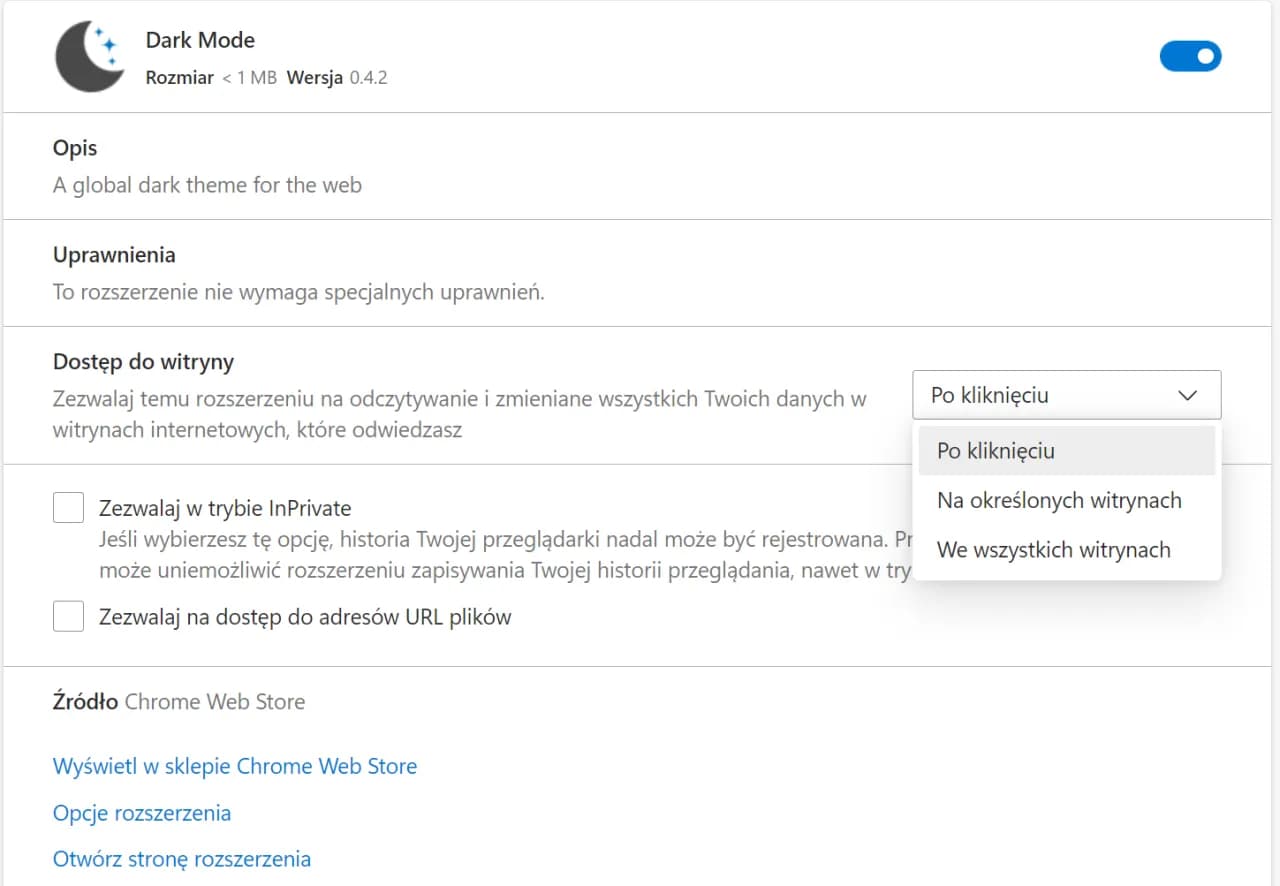Click the Dostęp do witryny heading
This screenshot has width=1280, height=886.
[143, 362]
